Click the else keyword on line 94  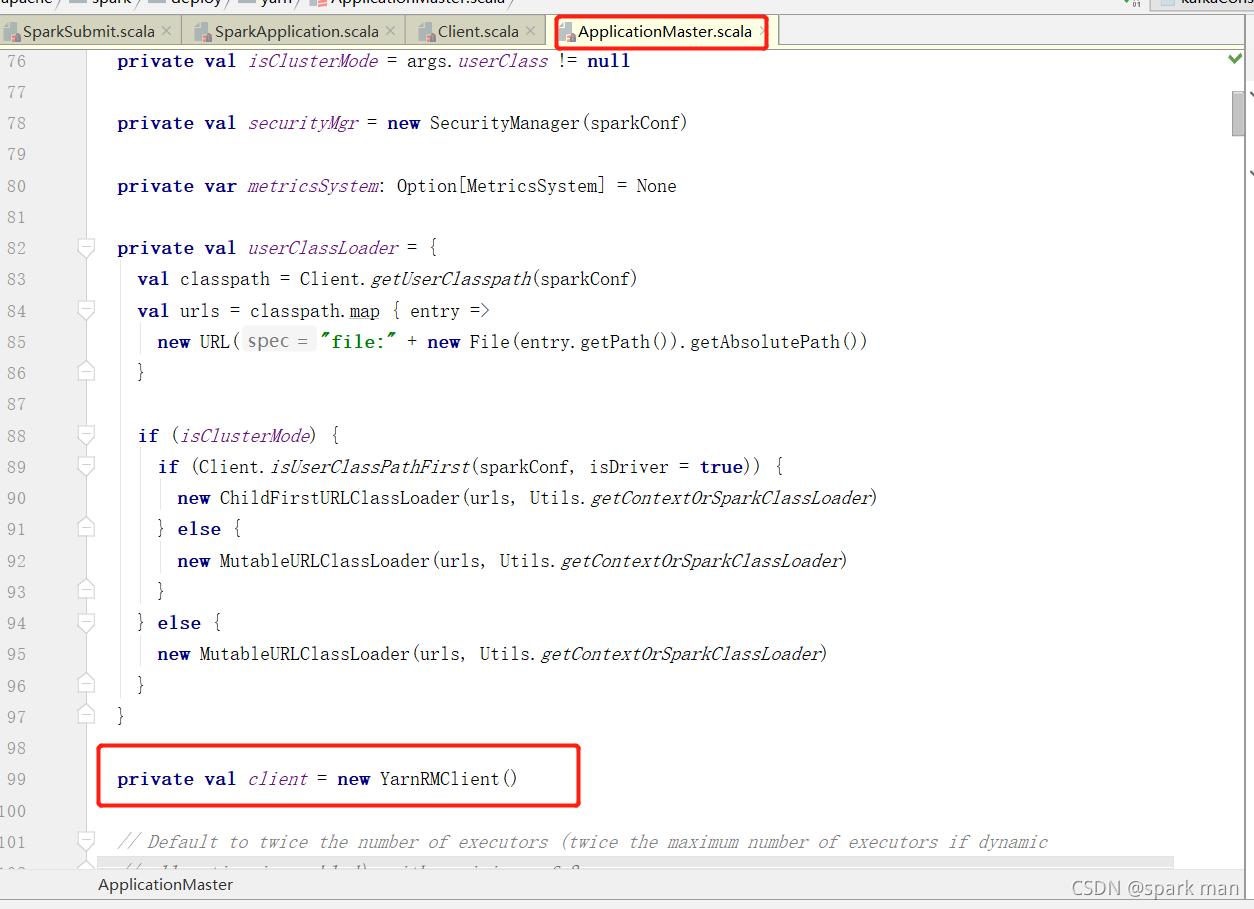coord(179,623)
